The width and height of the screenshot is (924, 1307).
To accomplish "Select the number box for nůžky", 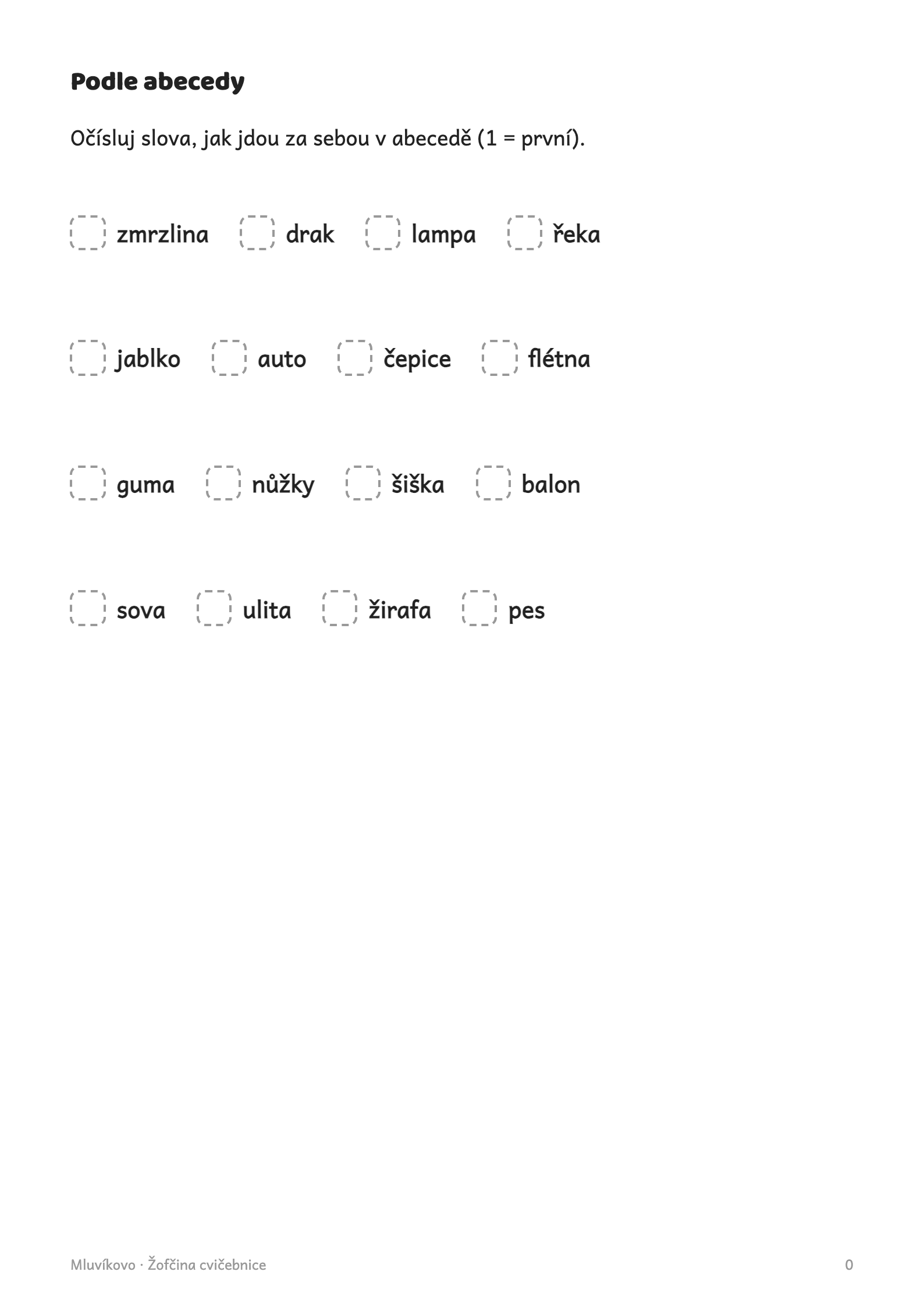I will (223, 483).
